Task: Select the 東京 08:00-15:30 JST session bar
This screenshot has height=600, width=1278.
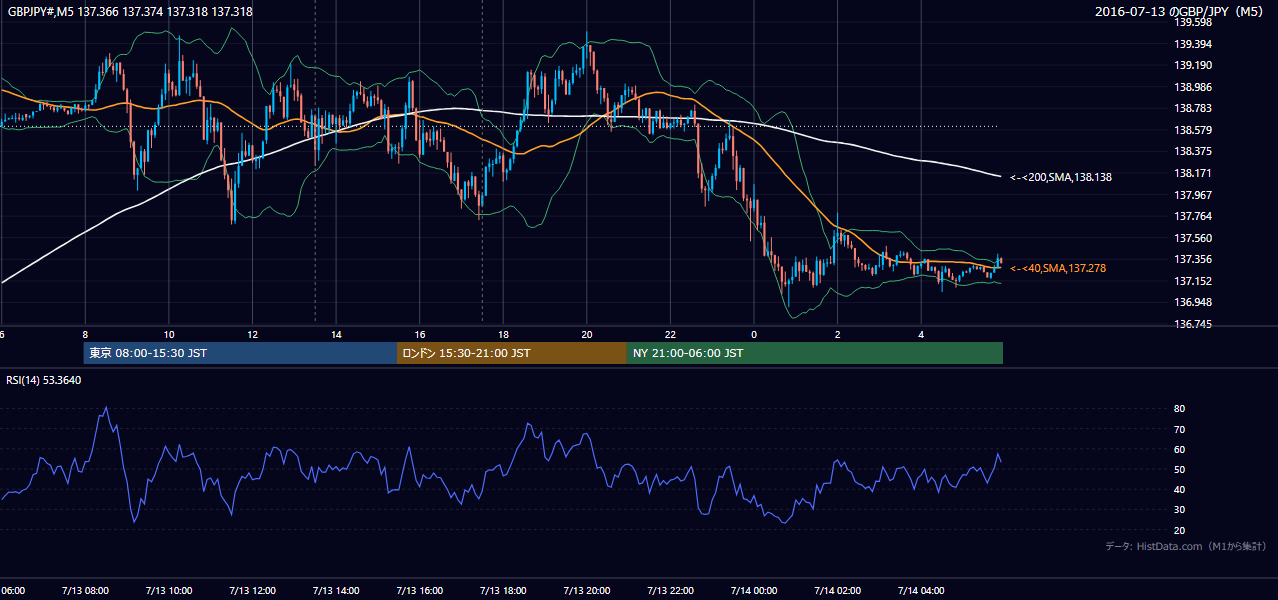Action: coord(240,353)
